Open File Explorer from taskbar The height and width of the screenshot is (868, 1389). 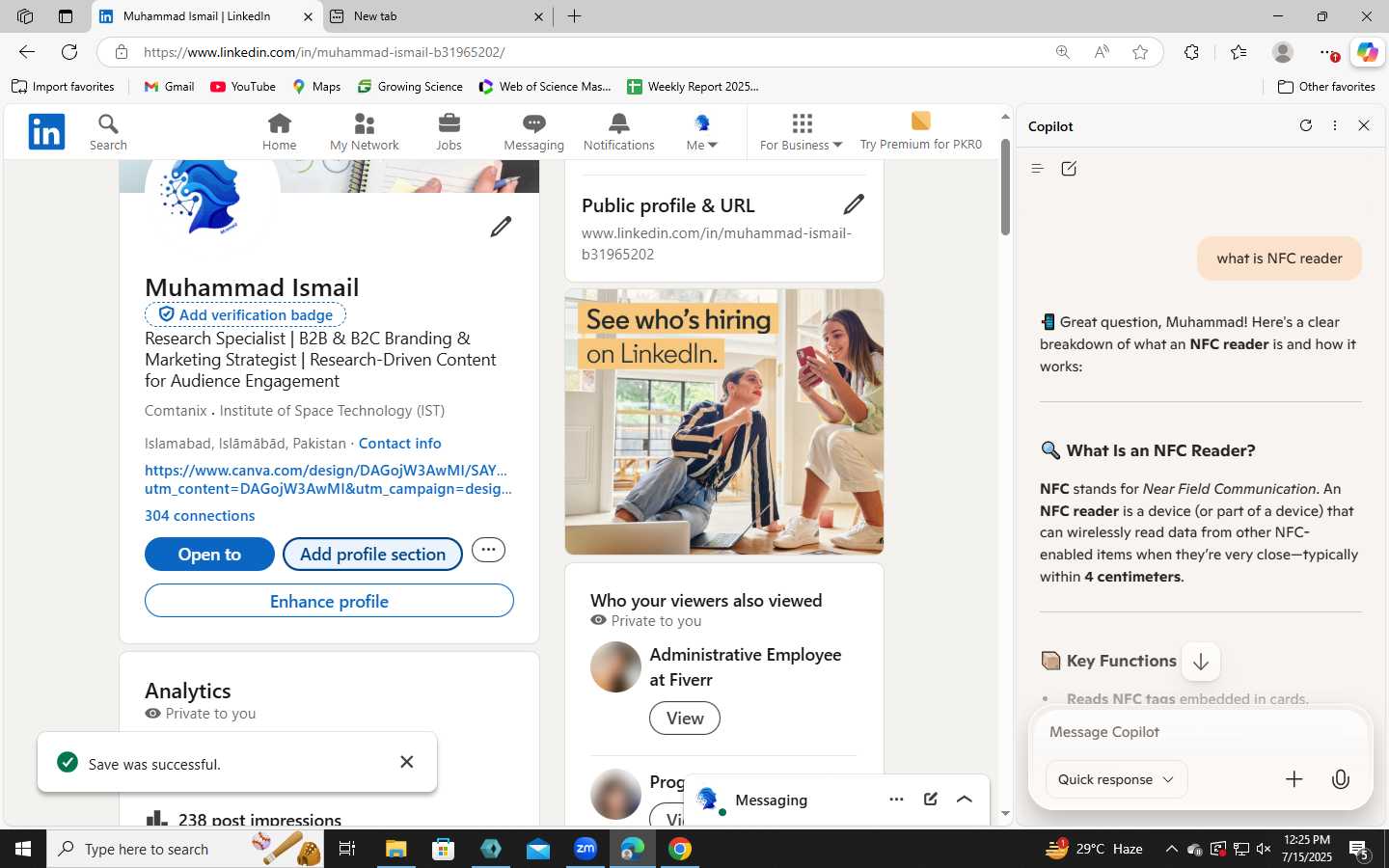[x=395, y=849]
